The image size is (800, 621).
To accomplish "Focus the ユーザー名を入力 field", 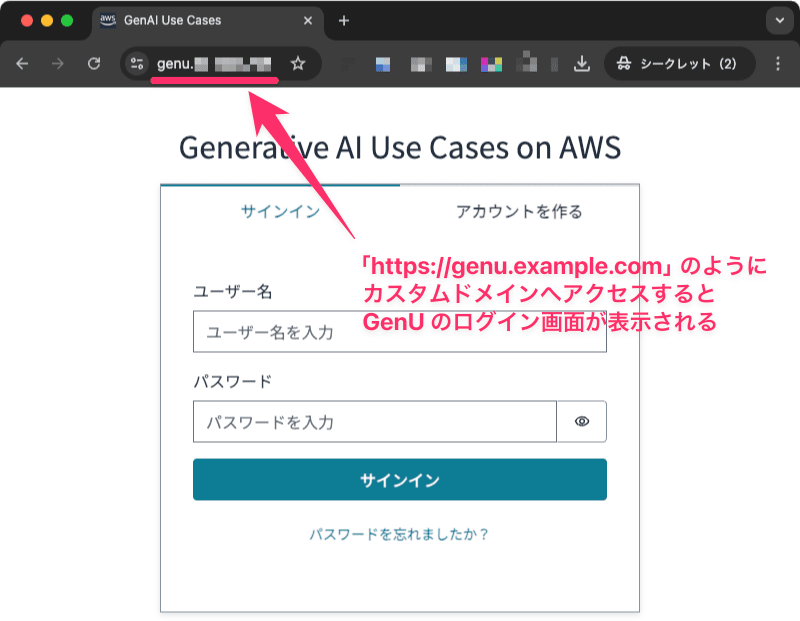I will [399, 332].
